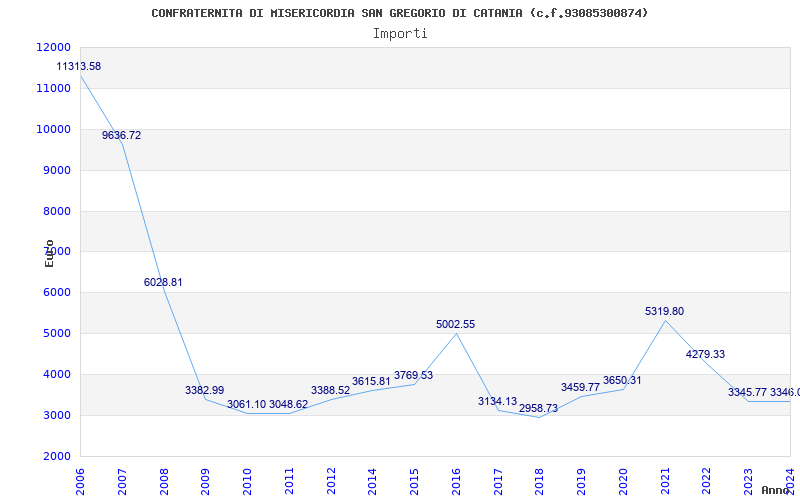The width and height of the screenshot is (800, 500).
Task: Select data label 3769.53
Action: point(413,376)
